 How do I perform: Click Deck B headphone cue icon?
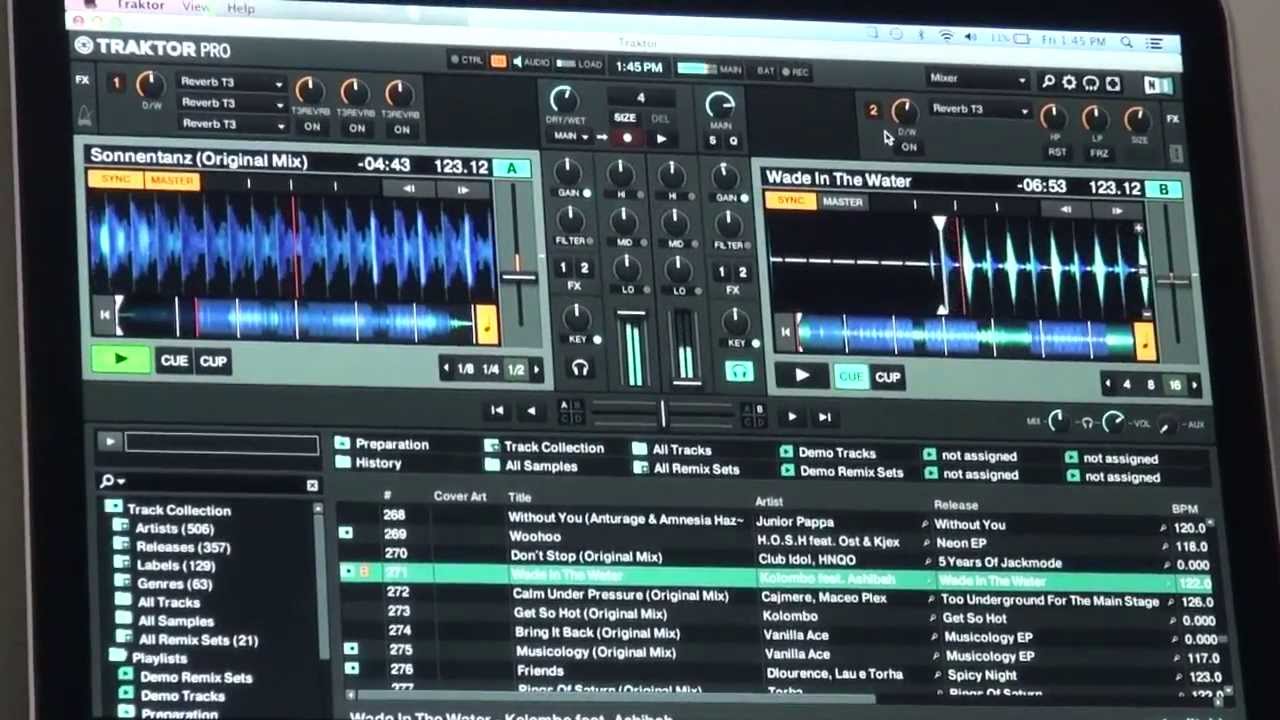pyautogui.click(x=739, y=372)
